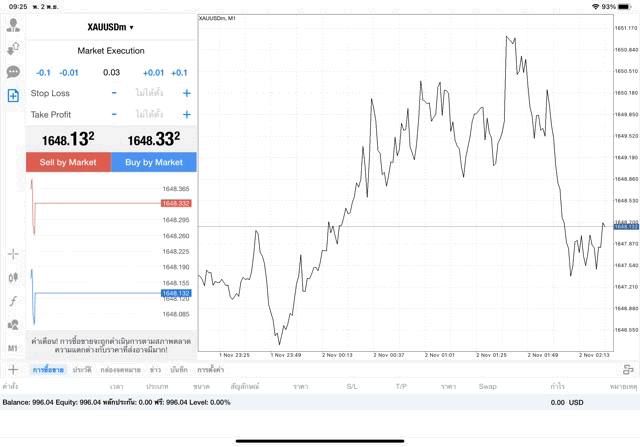The height and width of the screenshot is (447, 640).
Task: Decrease volume by -0.1
Action: pyautogui.click(x=43, y=72)
